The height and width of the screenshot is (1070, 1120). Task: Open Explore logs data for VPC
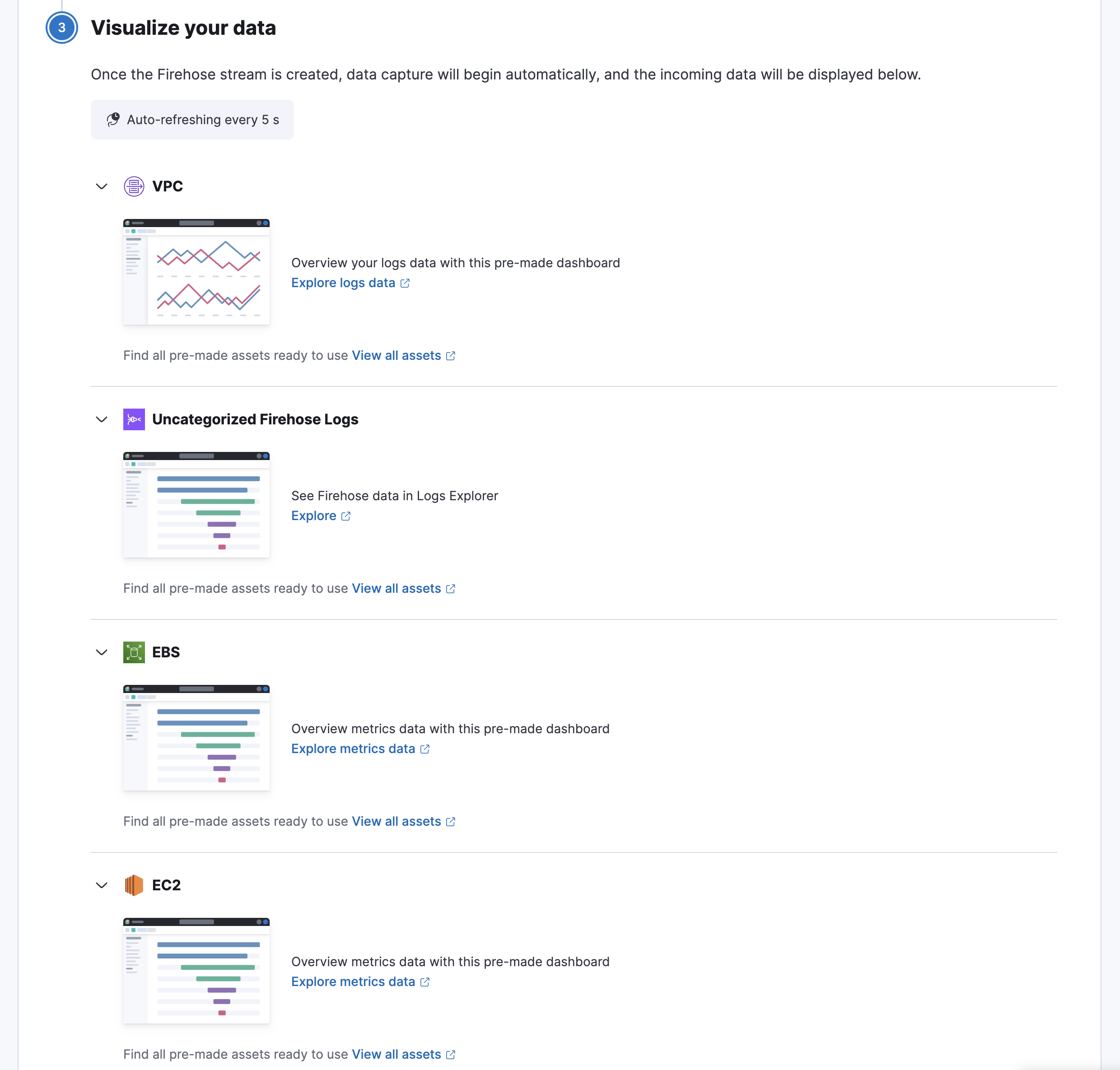pyautogui.click(x=342, y=283)
